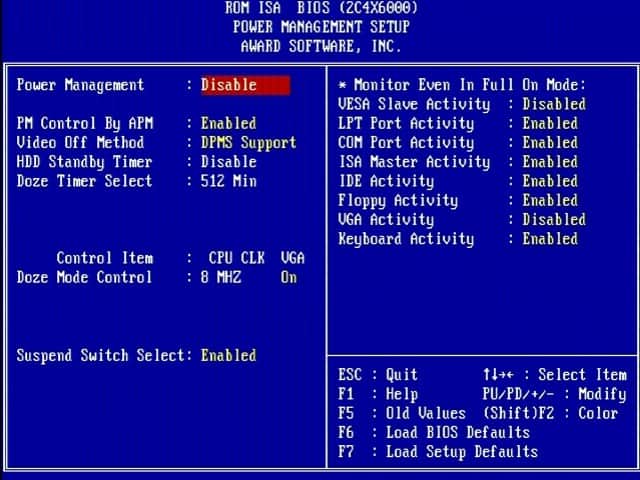Click the arrow keys Select Item hint
Image resolution: width=640 pixels, height=480 pixels.
coord(555,375)
